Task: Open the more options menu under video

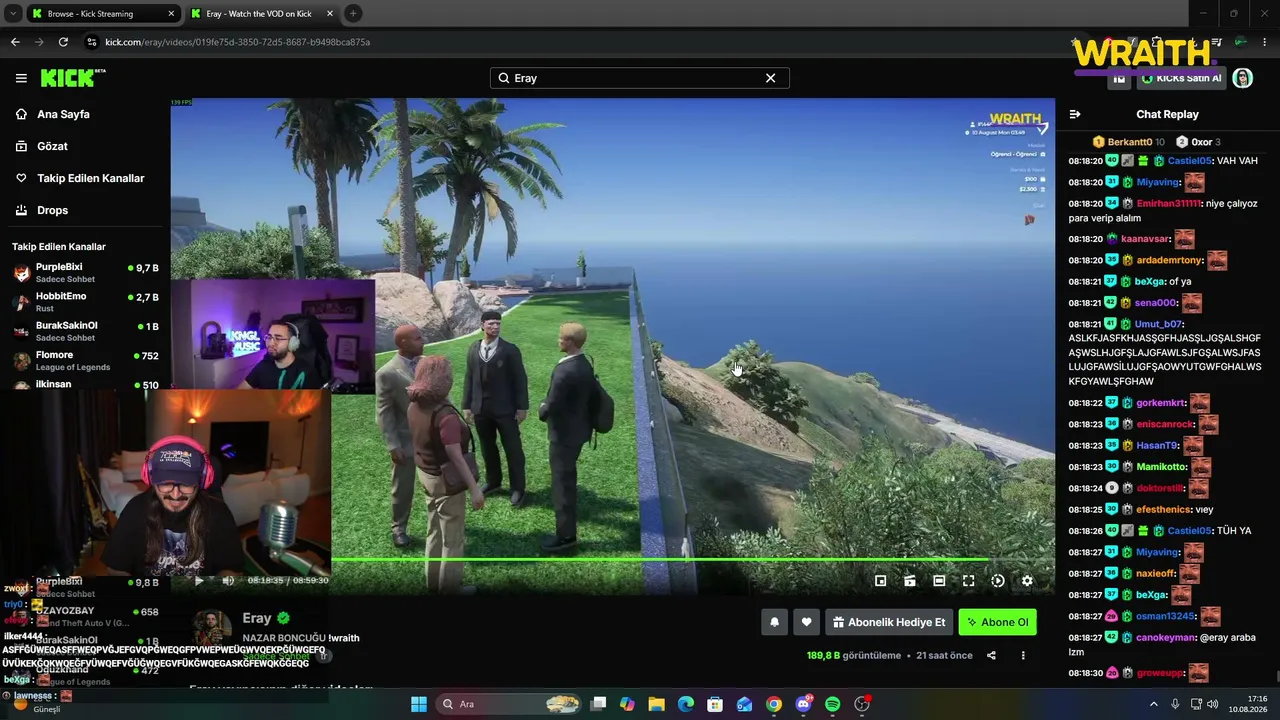Action: (1023, 656)
